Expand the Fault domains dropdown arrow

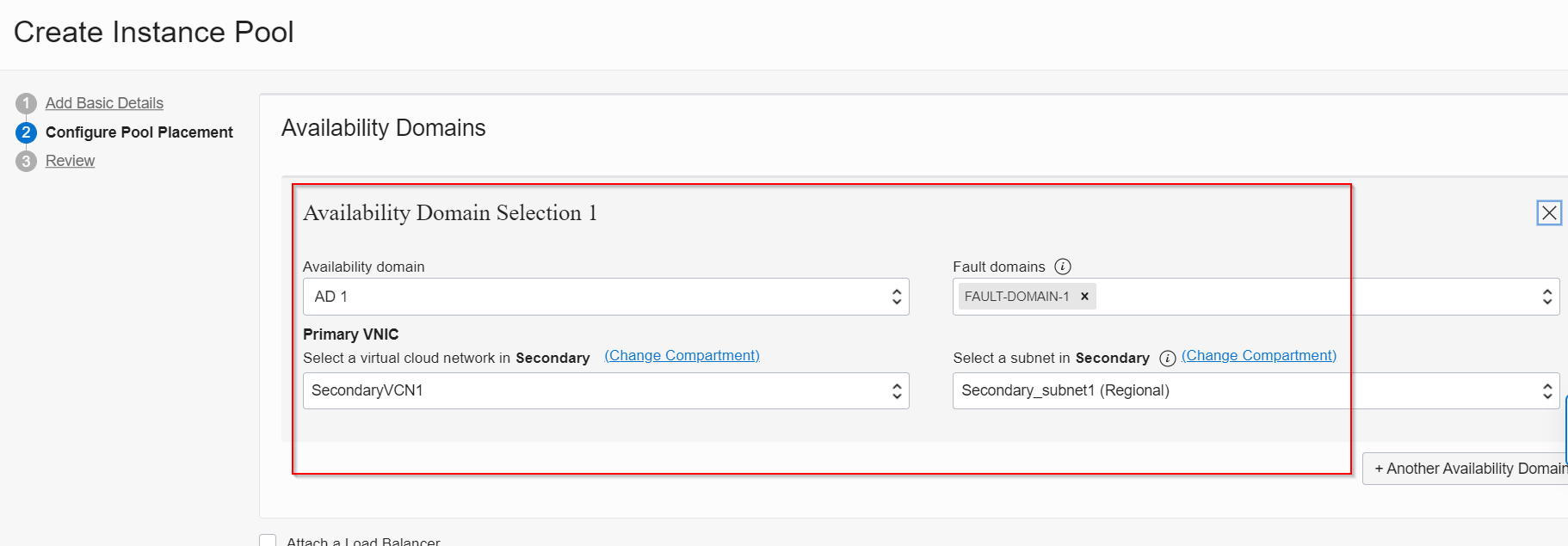1546,297
